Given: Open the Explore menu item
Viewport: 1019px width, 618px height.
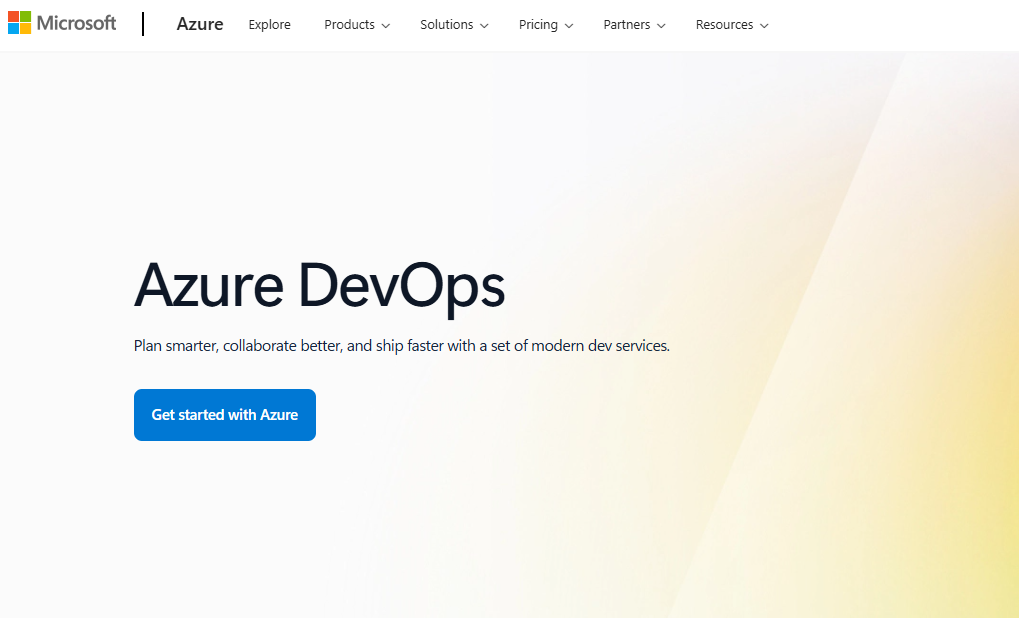Looking at the screenshot, I should coord(269,25).
